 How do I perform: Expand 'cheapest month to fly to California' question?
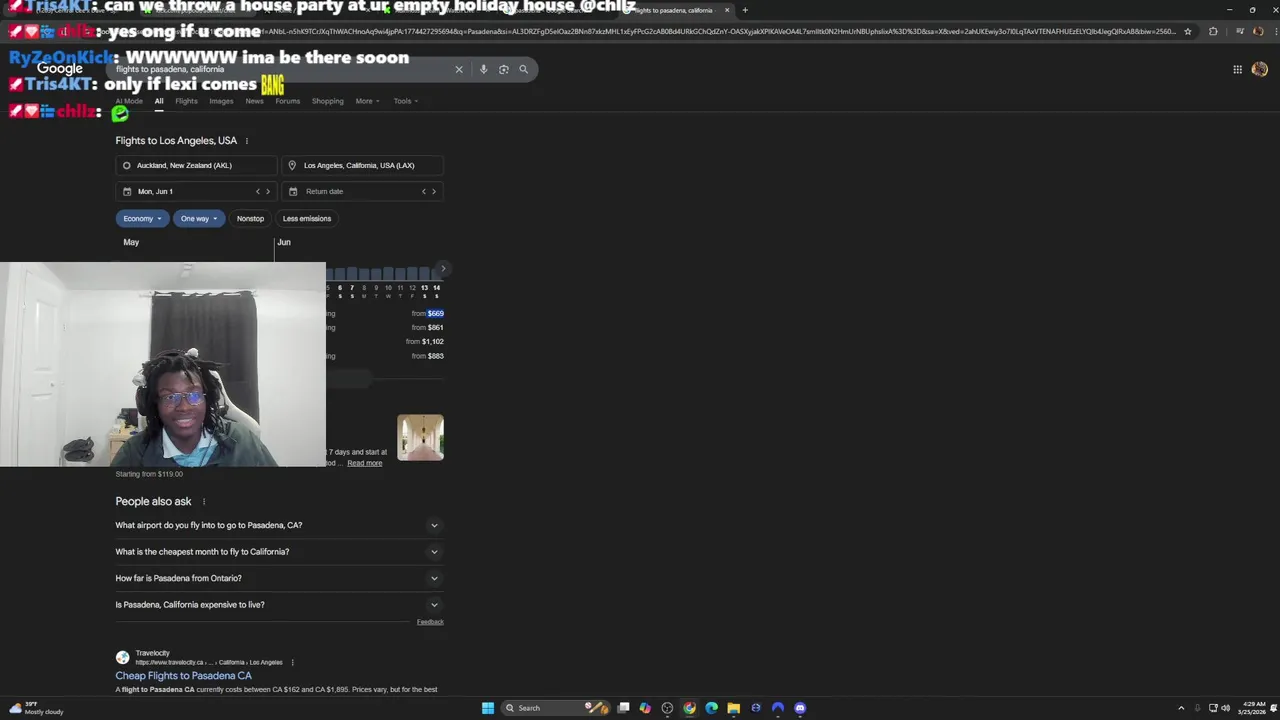[x=279, y=552]
